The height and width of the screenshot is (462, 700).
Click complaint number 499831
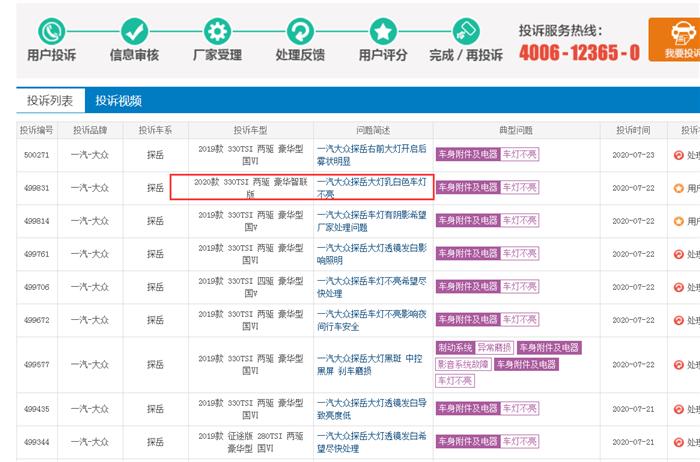37,188
